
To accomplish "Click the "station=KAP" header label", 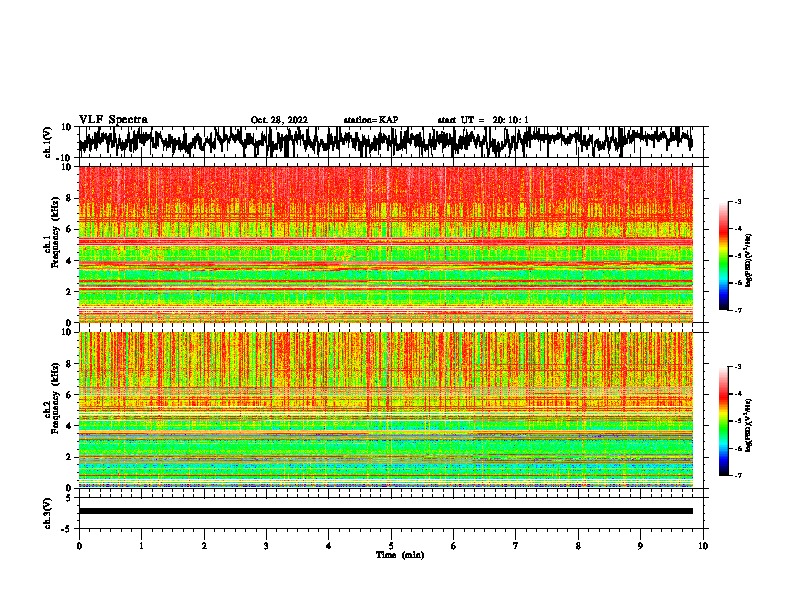I will [x=371, y=120].
